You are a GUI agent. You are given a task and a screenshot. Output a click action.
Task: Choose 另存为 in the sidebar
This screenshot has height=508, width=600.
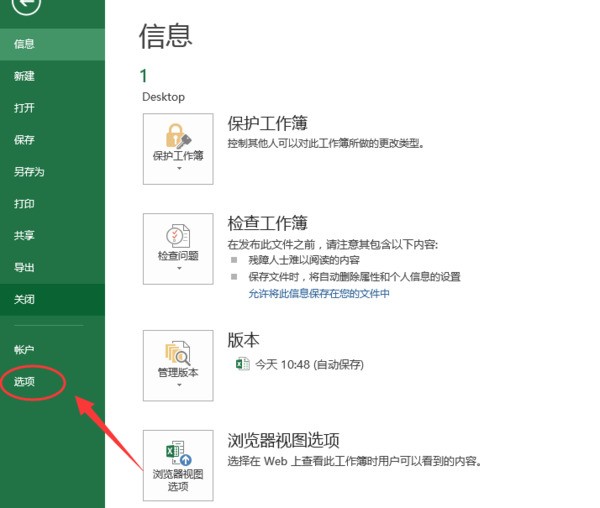[x=29, y=172]
